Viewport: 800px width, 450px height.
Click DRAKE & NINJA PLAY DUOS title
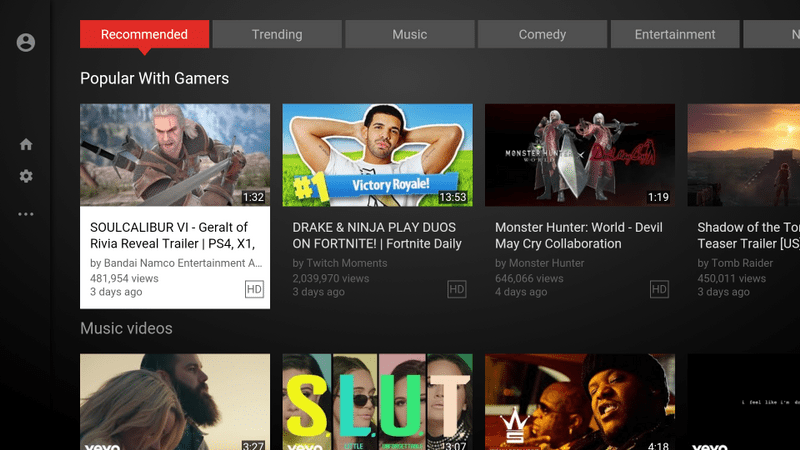pos(377,235)
